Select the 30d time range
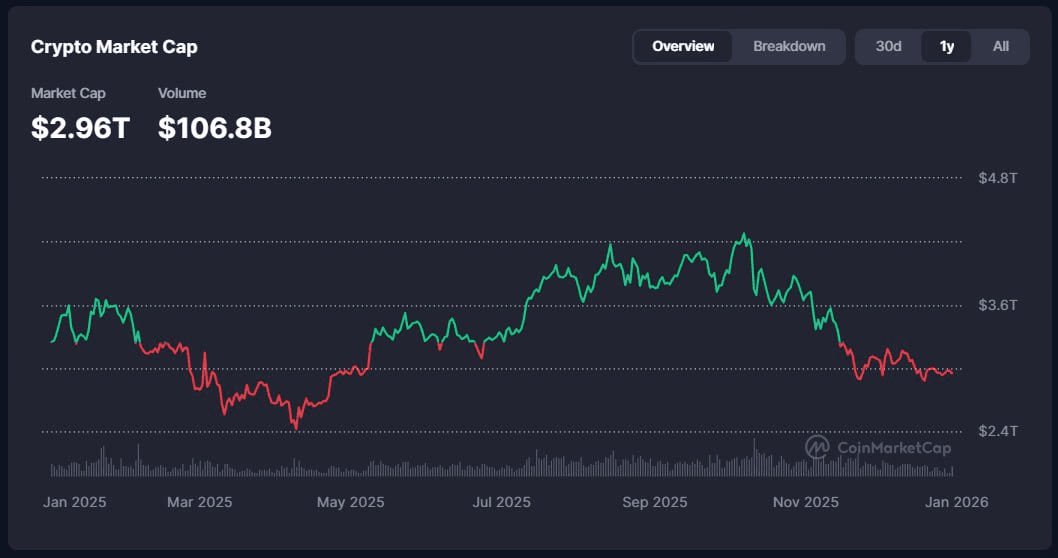Image resolution: width=1058 pixels, height=558 pixels. point(888,46)
